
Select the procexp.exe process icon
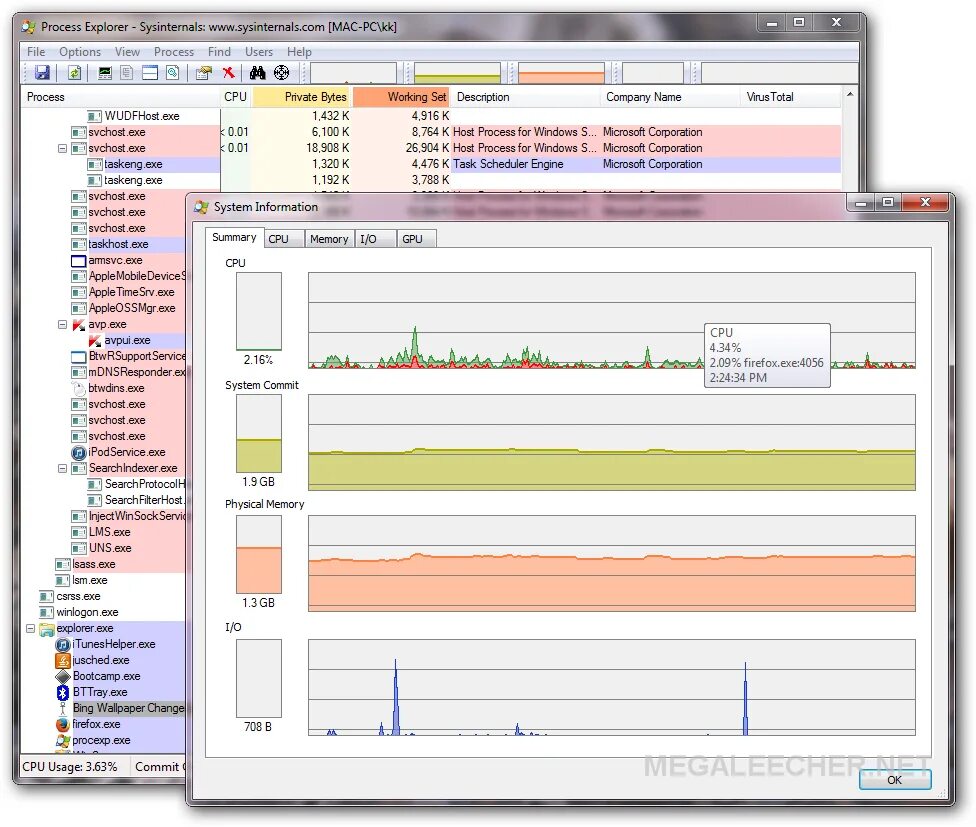(62, 741)
